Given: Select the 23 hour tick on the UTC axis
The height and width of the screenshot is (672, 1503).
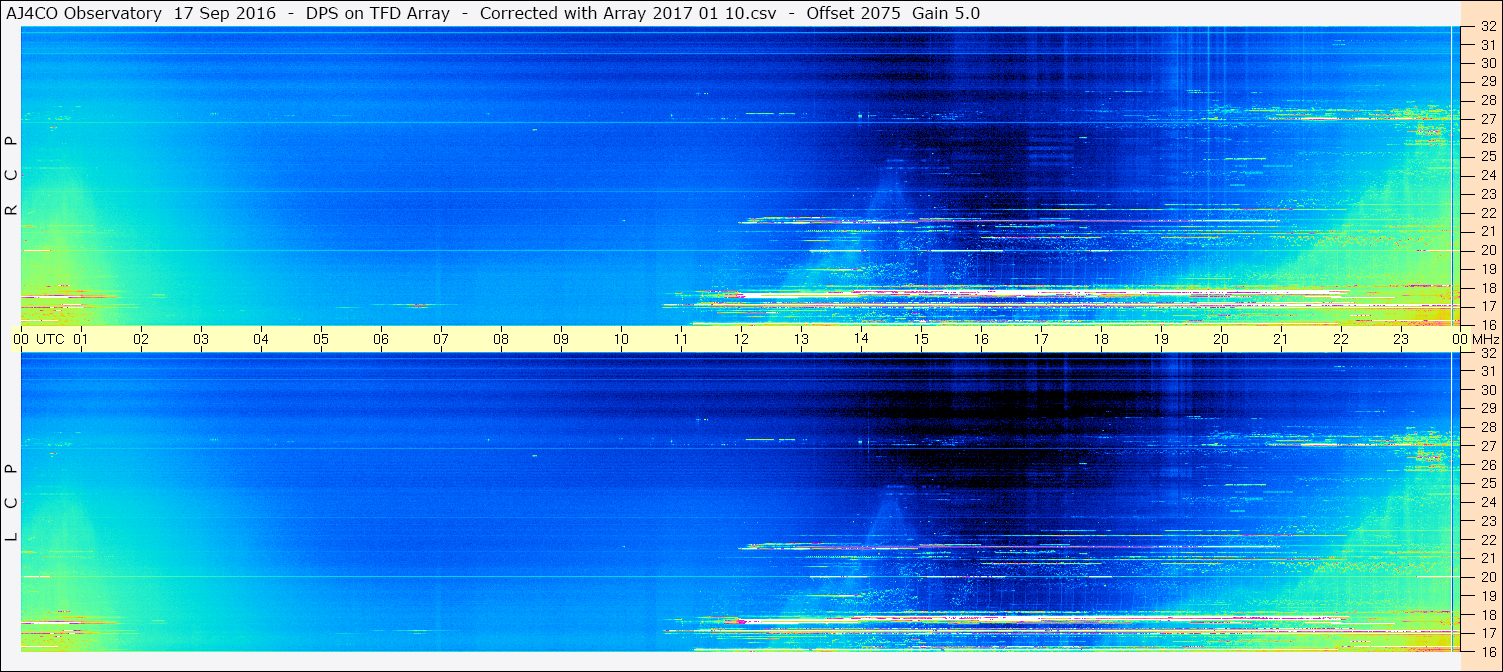Looking at the screenshot, I should click(1401, 339).
